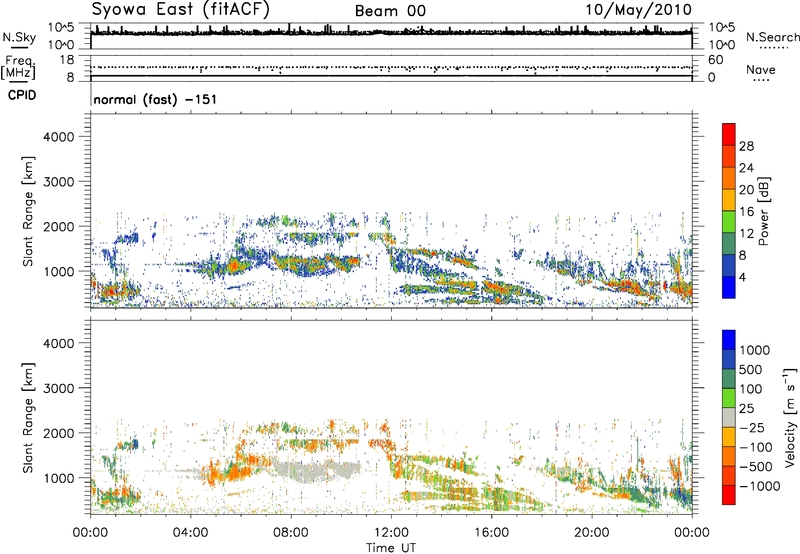Image resolution: width=800 pixels, height=554 pixels.
Task: Click the '3000' tick of the power panel
Action: [x=58, y=182]
